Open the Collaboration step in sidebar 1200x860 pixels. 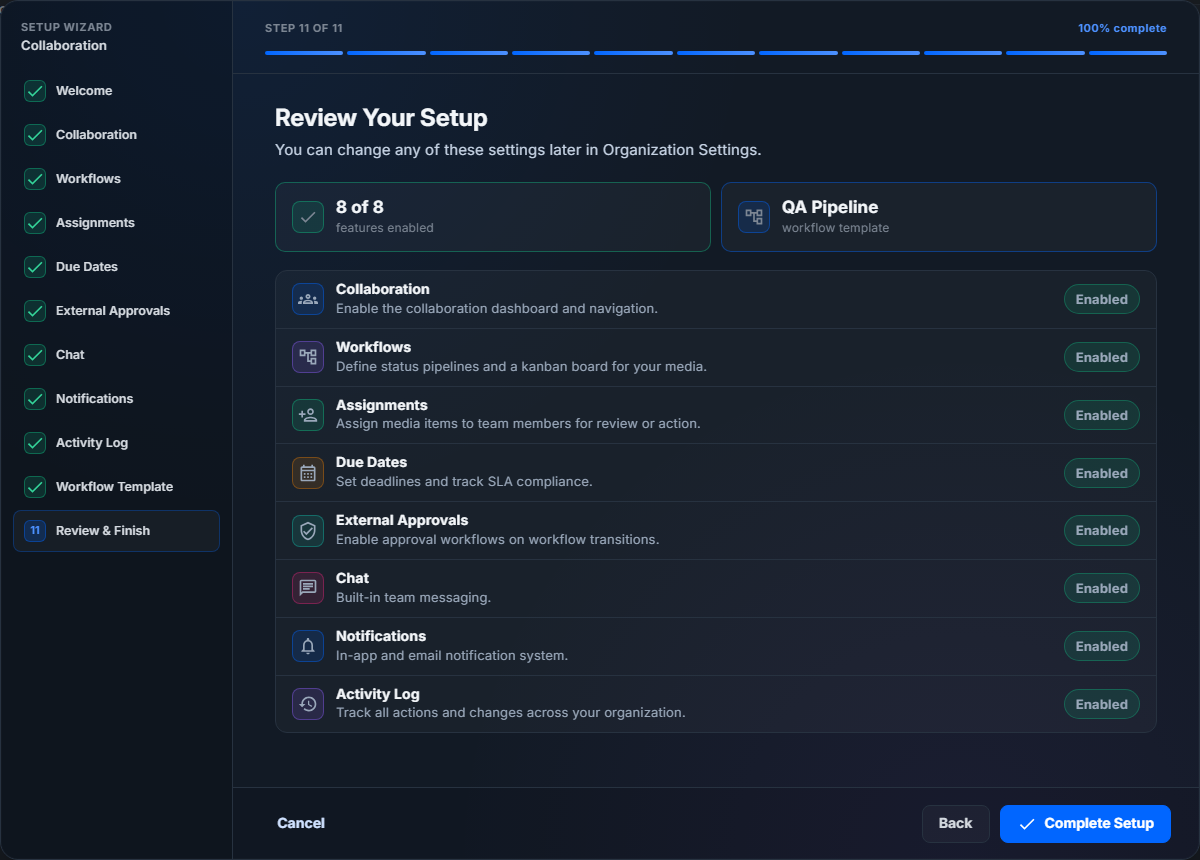116,135
